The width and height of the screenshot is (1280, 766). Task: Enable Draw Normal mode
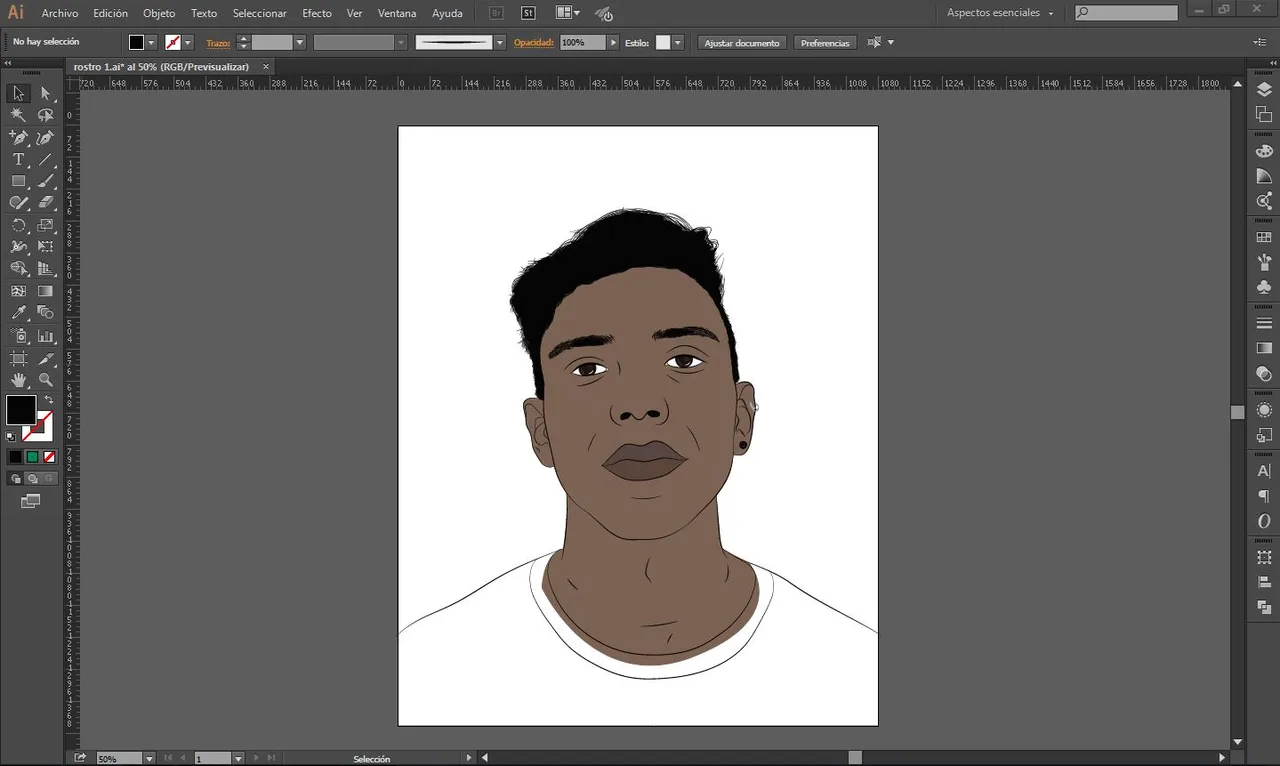point(15,479)
